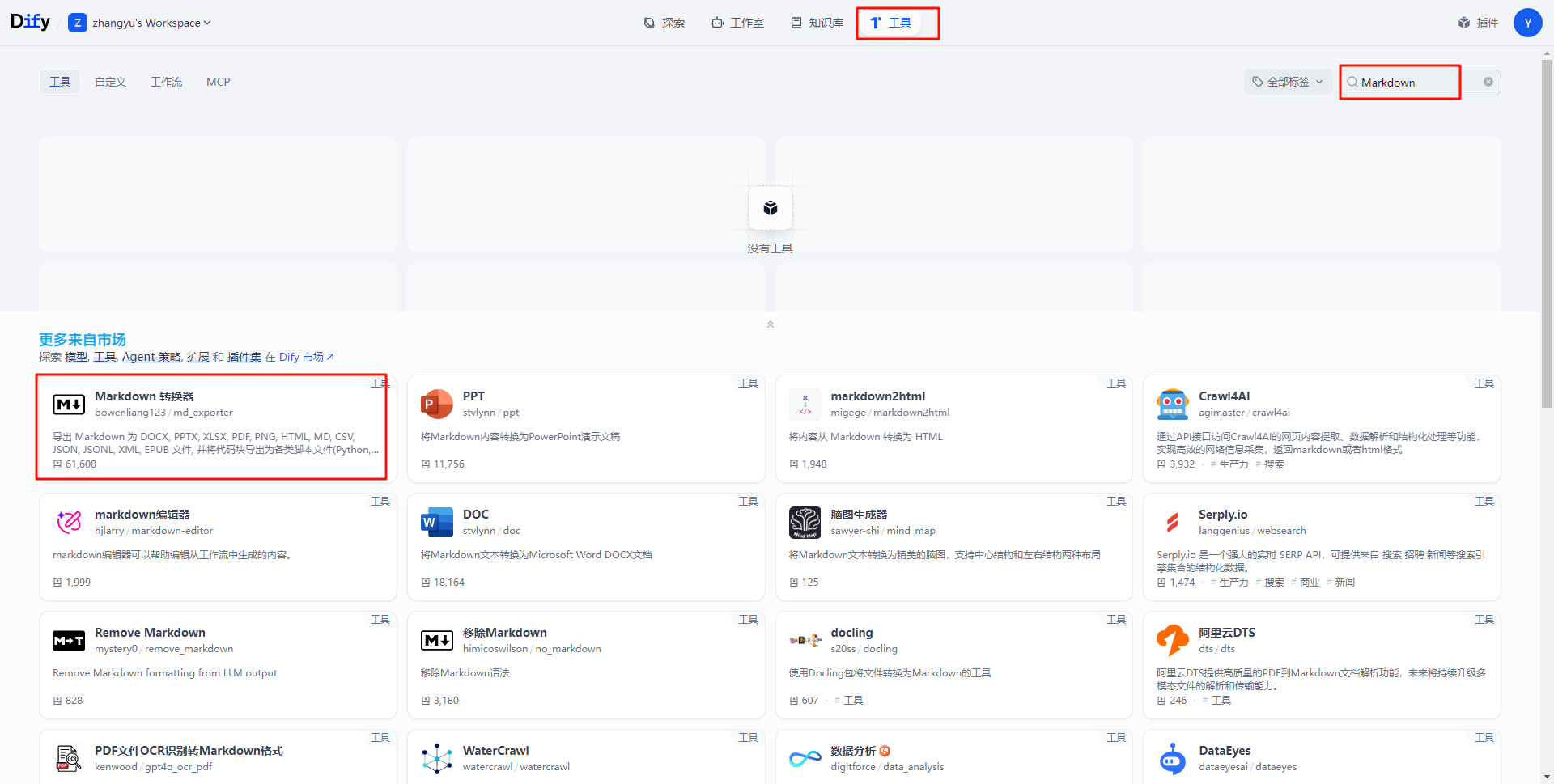Switch to the MCP sub-tab
The width and height of the screenshot is (1554, 784).
coord(218,82)
